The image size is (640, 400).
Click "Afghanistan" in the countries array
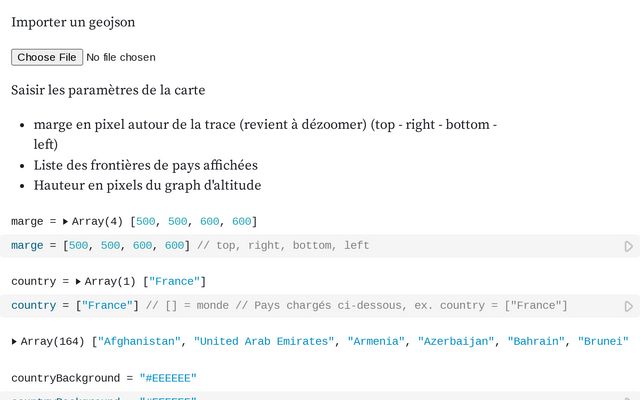click(138, 341)
